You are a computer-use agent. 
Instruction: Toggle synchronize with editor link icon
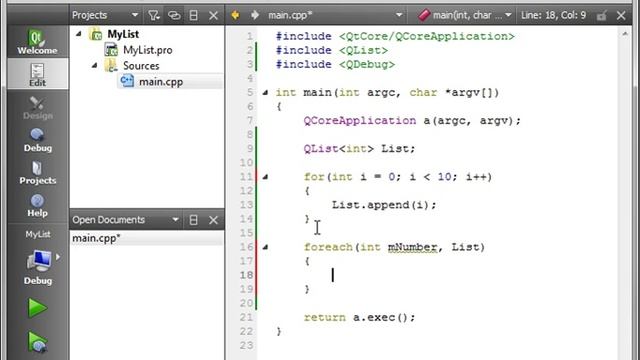pos(174,16)
